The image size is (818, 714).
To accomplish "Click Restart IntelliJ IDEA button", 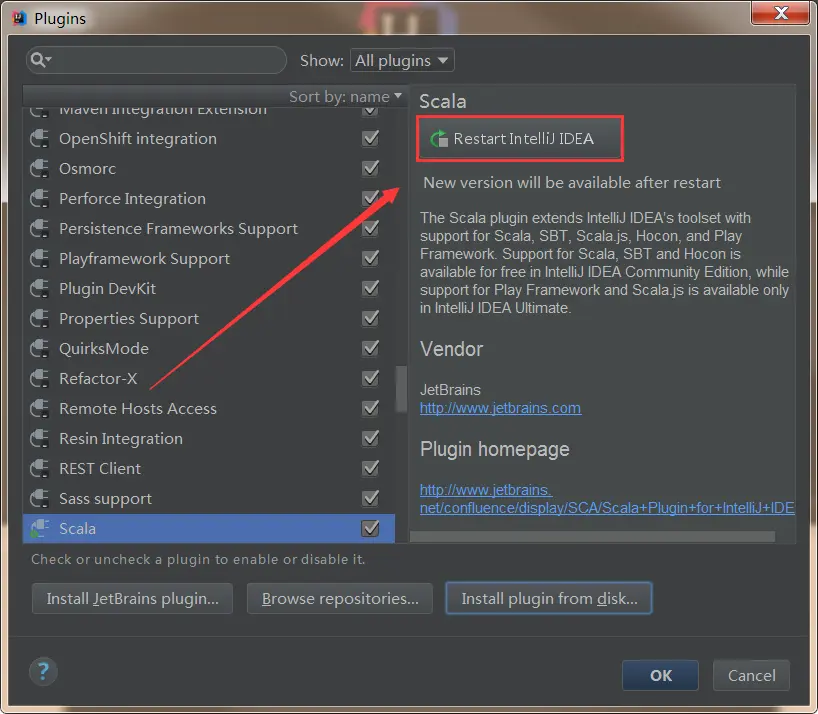I will pos(520,139).
